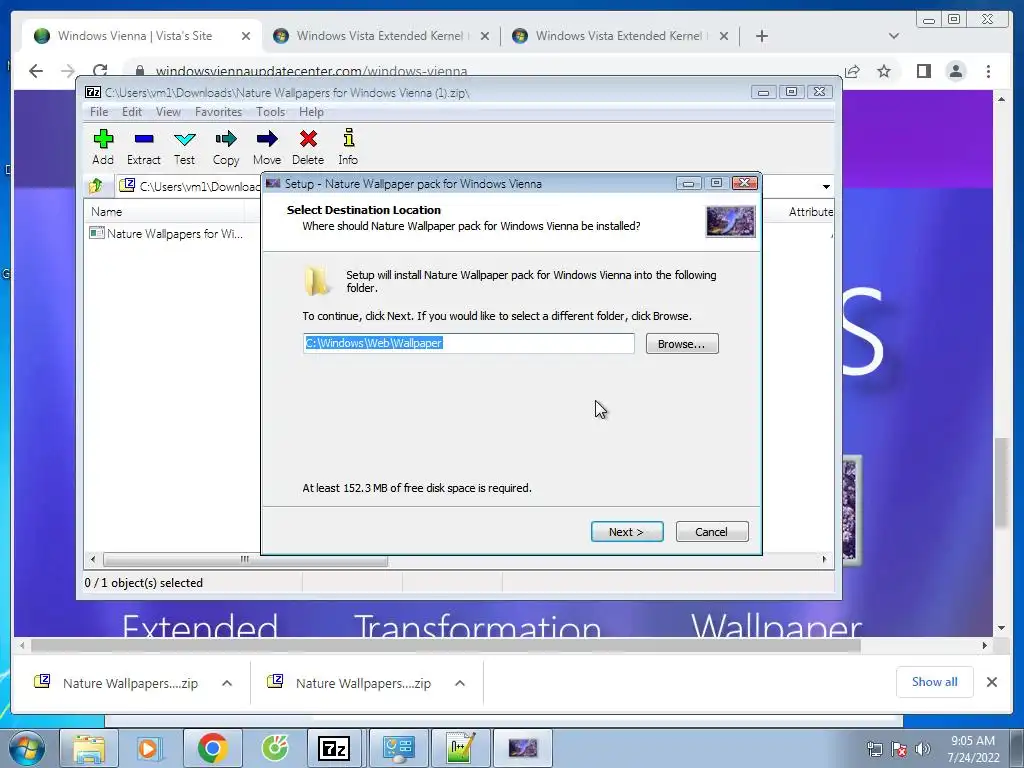Open the 7-Zip Help menu
Image resolution: width=1024 pixels, height=768 pixels.
(x=312, y=112)
